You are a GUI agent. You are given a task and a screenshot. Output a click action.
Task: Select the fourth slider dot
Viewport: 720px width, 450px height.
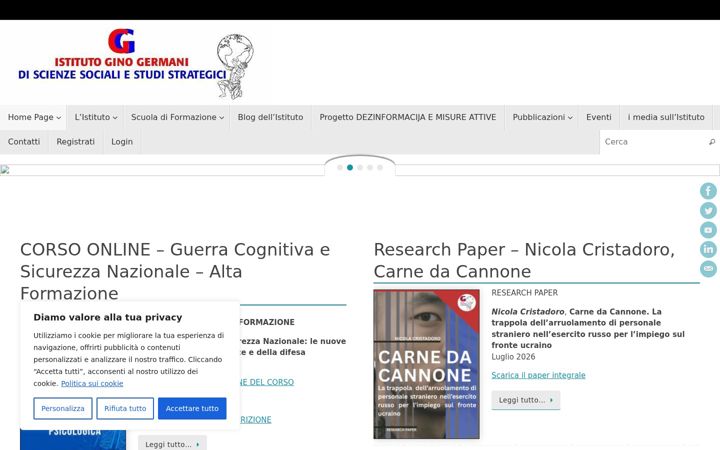point(370,168)
